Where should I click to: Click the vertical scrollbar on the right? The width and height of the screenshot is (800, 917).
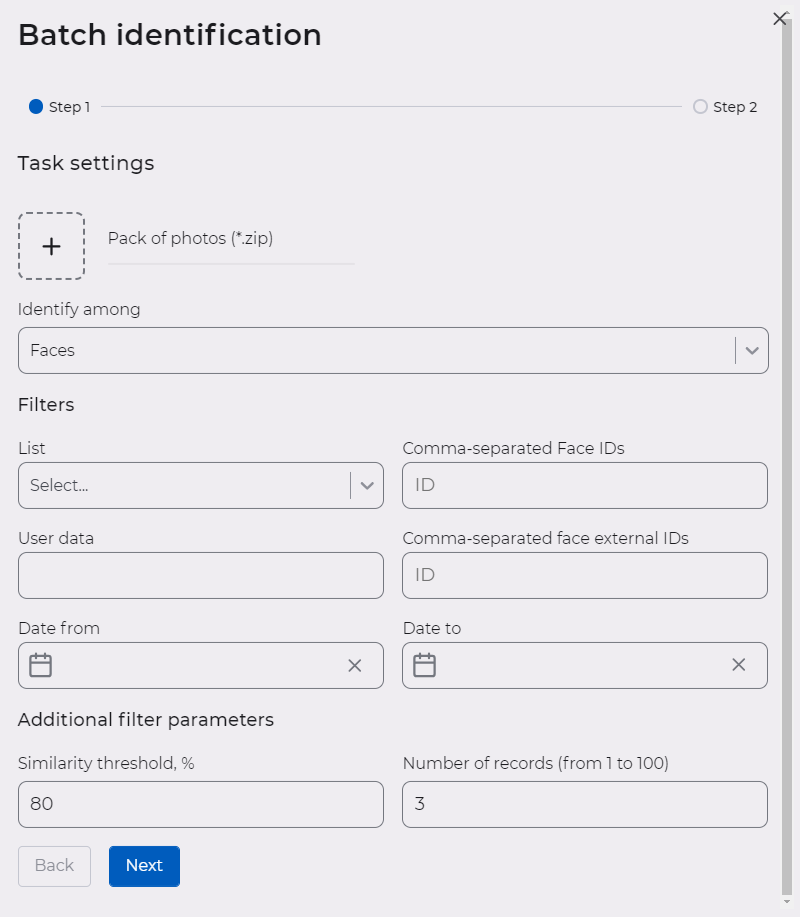(x=791, y=450)
